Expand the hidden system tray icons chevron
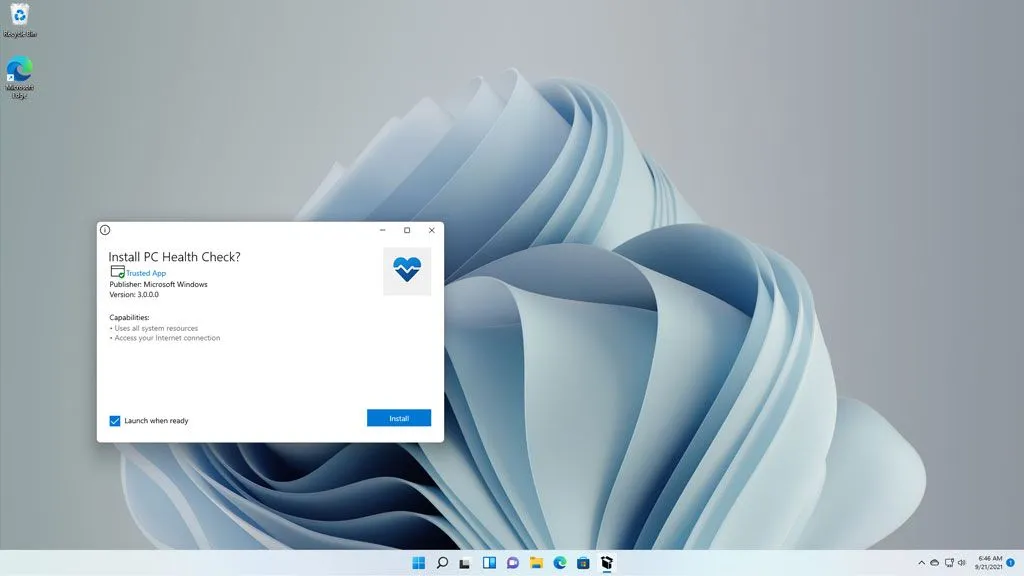This screenshot has width=1024, height=576. 921,563
